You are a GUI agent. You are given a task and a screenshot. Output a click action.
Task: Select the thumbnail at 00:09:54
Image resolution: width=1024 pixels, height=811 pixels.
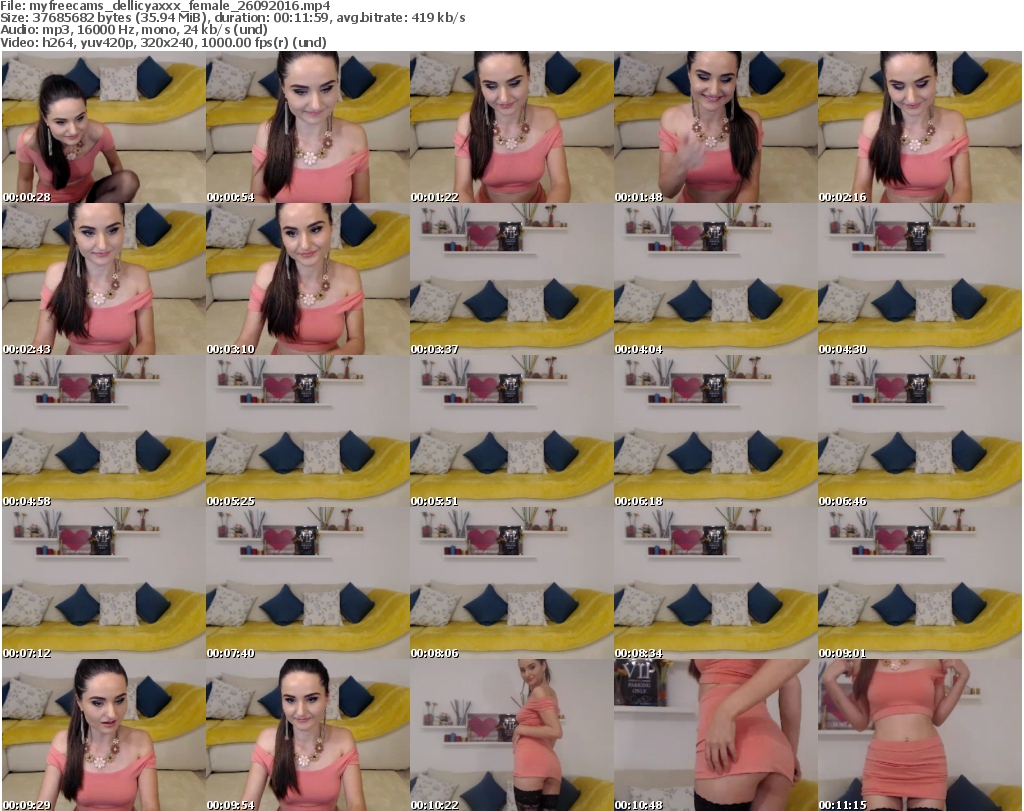(307, 735)
